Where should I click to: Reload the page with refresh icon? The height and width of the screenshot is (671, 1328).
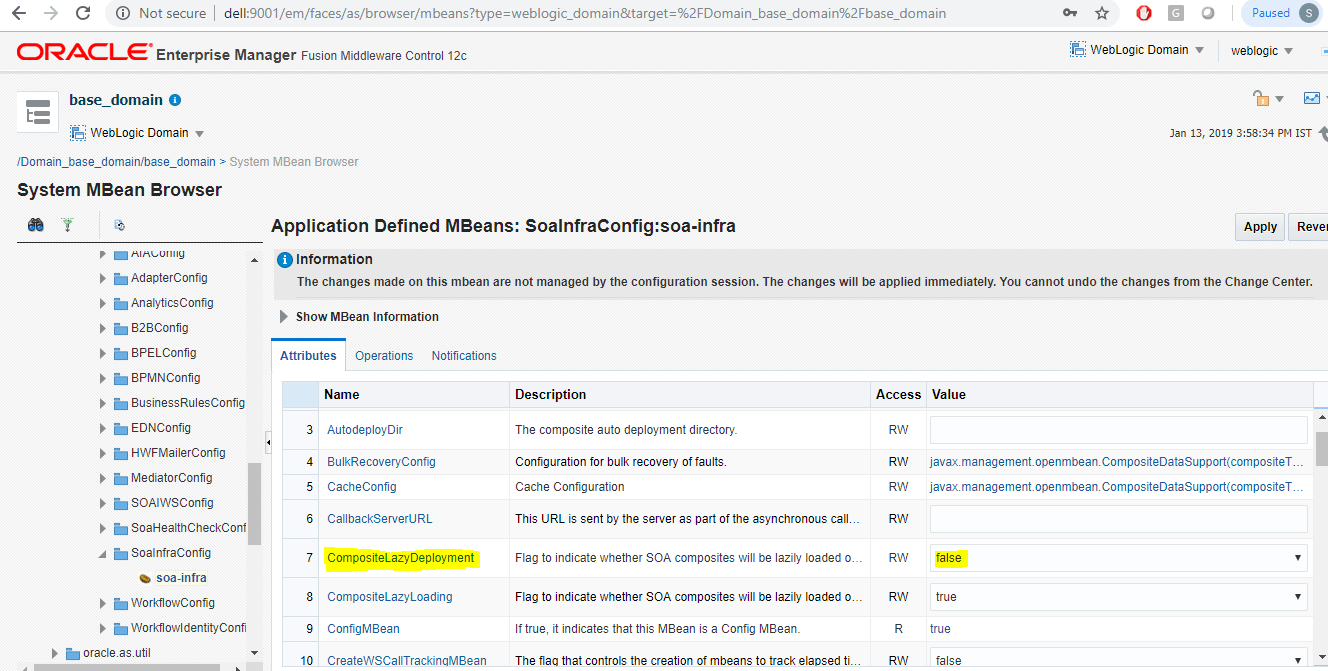pyautogui.click(x=84, y=13)
